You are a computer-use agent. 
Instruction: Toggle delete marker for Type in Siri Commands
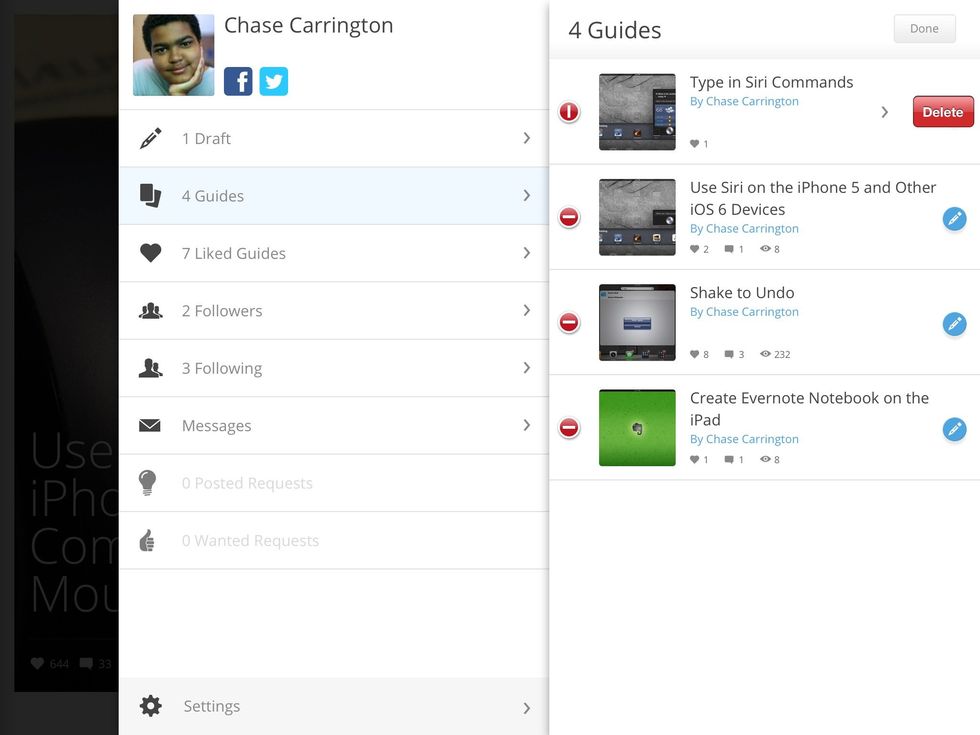coord(569,112)
